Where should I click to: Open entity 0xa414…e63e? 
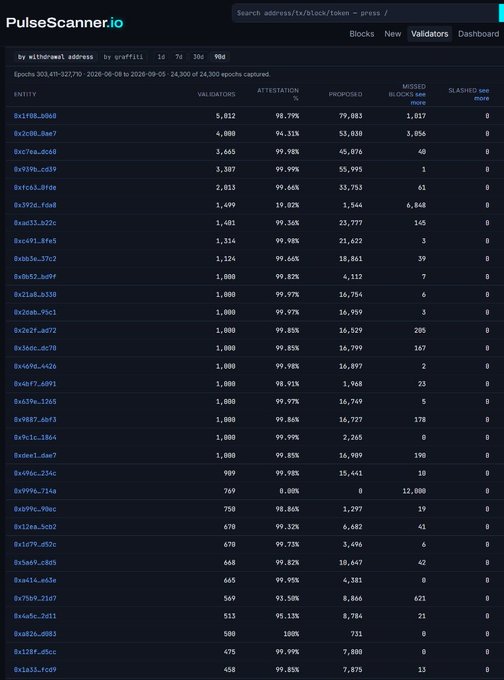click(x=35, y=580)
